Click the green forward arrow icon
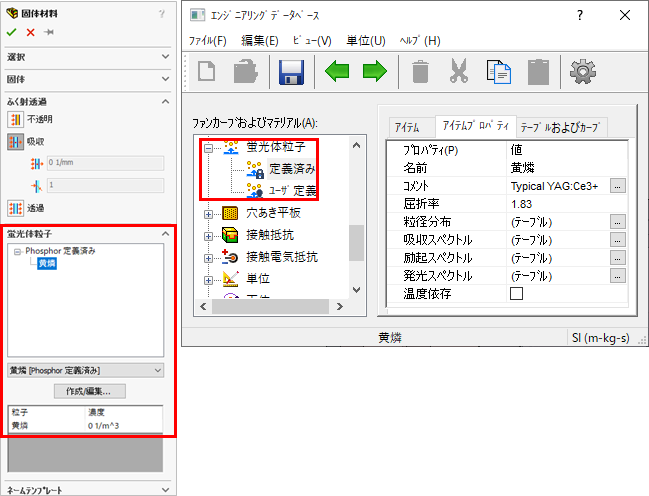The image size is (649, 496). click(375, 71)
